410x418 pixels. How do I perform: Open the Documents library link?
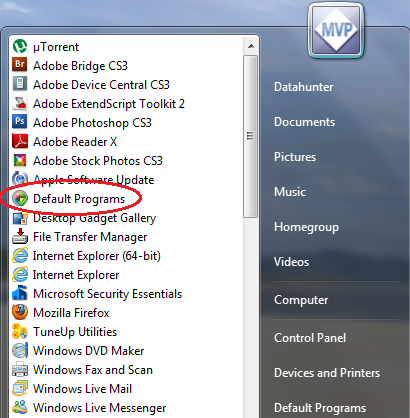point(304,122)
